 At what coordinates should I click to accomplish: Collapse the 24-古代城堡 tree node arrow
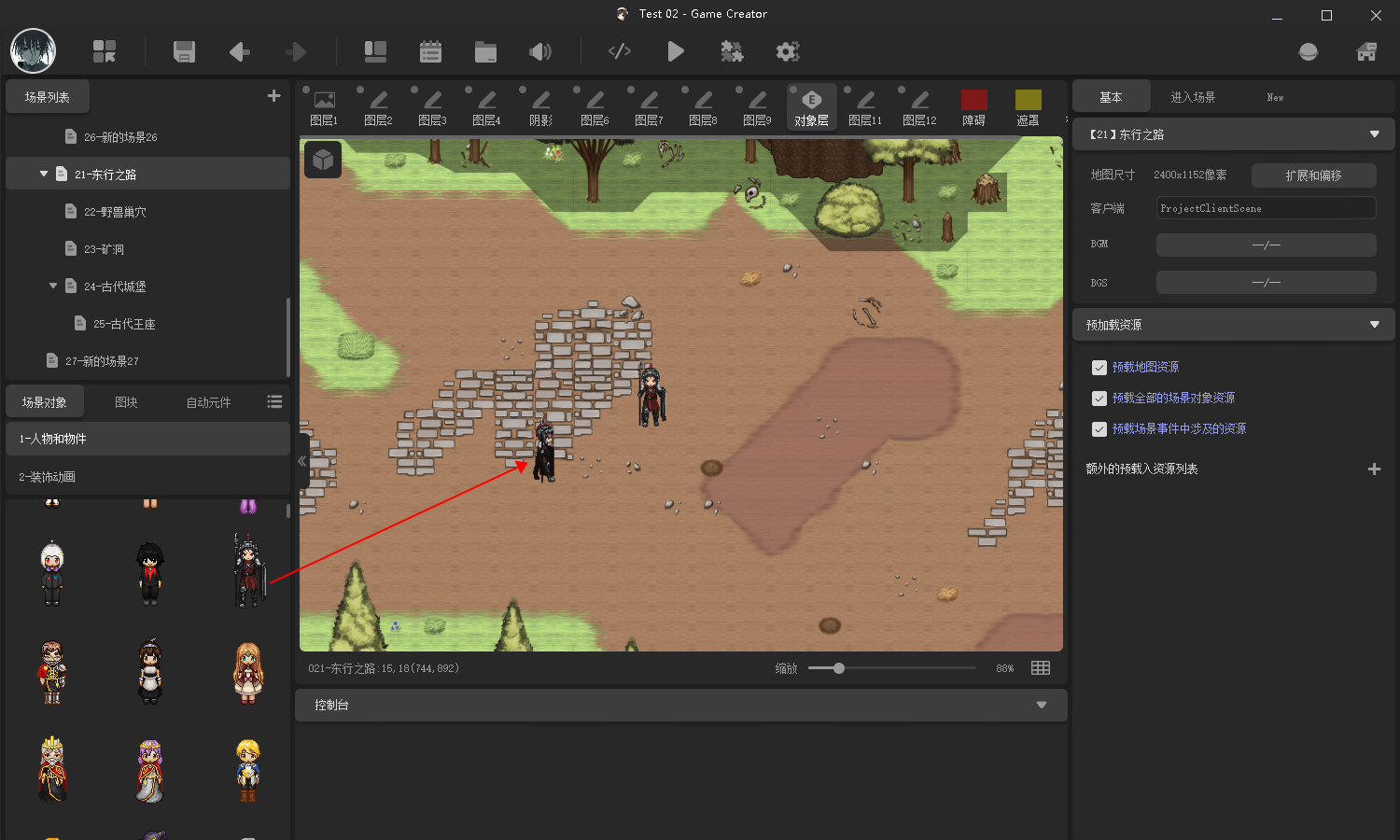(53, 286)
